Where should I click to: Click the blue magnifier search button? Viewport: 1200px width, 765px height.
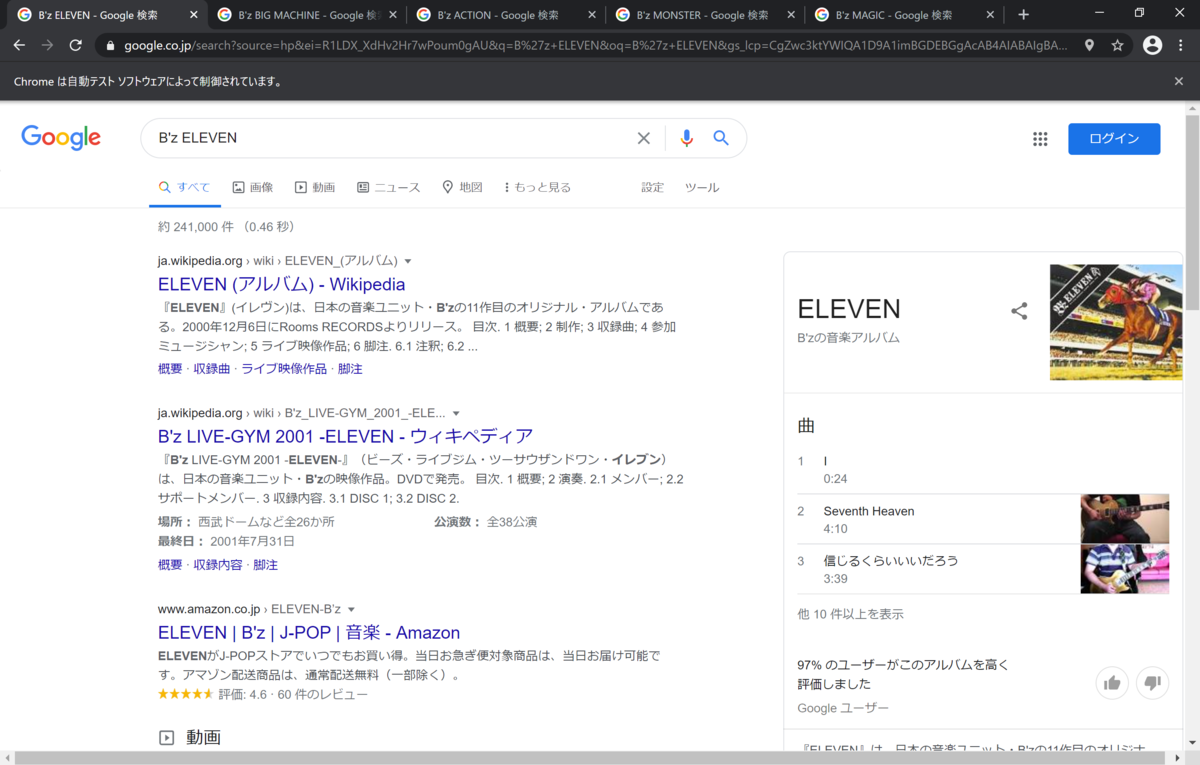[x=721, y=138]
